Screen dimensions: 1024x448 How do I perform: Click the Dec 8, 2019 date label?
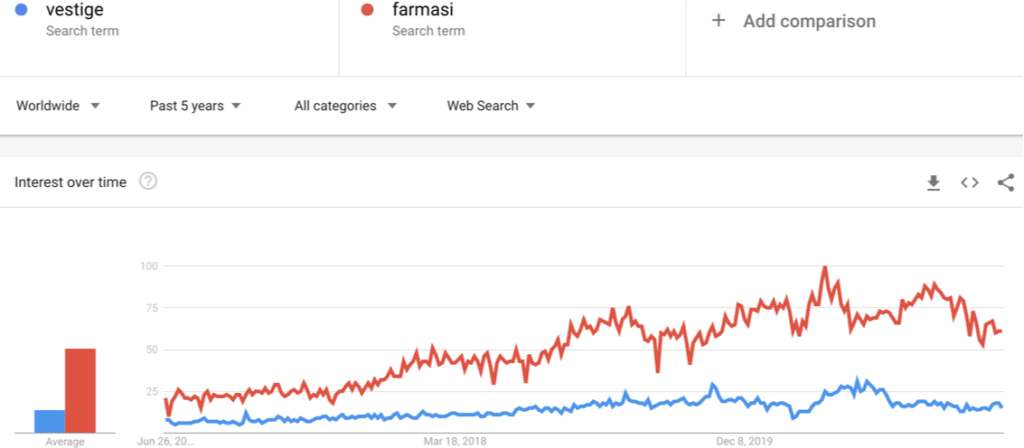(745, 441)
